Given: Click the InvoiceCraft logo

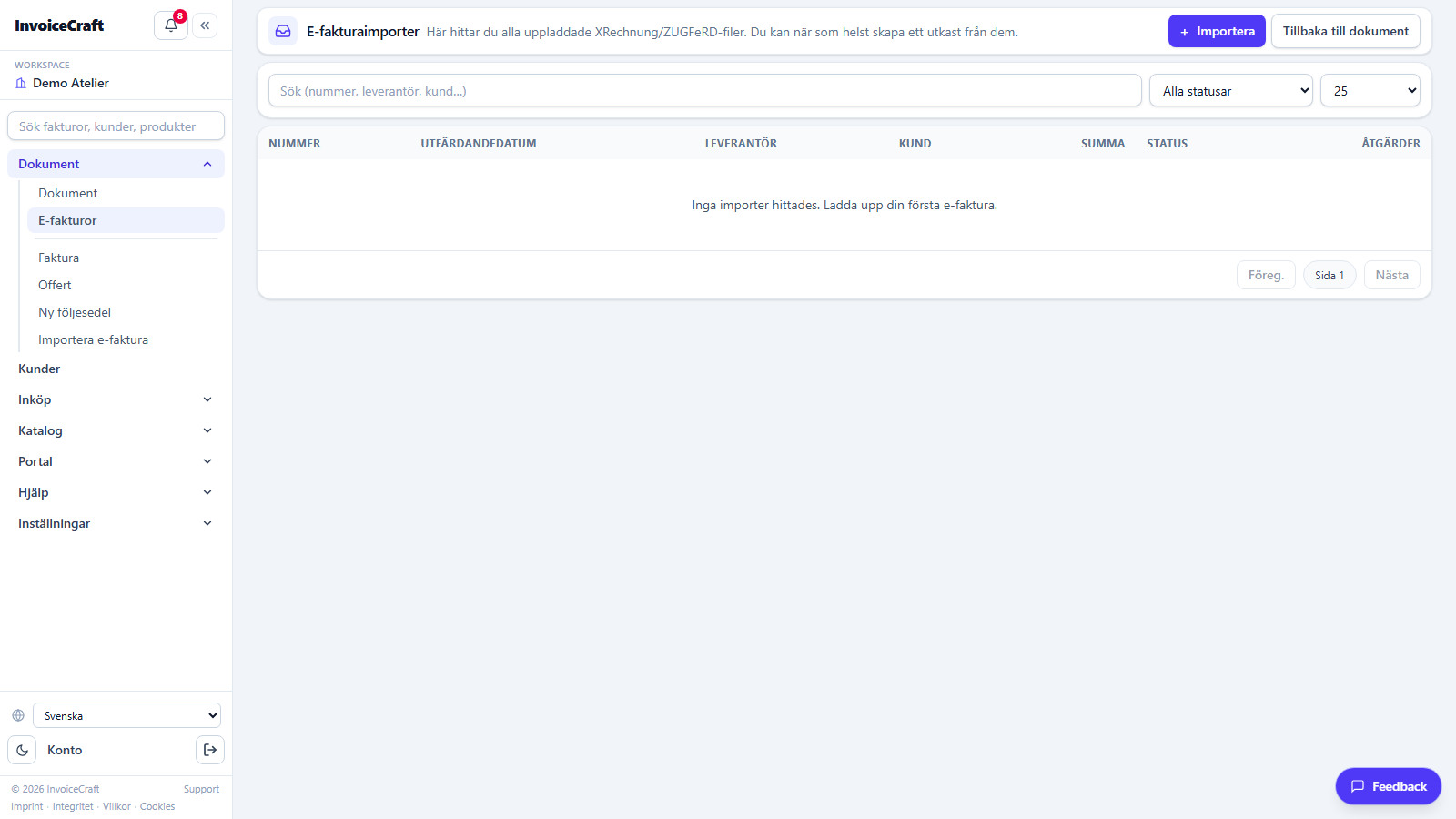Looking at the screenshot, I should [59, 25].
